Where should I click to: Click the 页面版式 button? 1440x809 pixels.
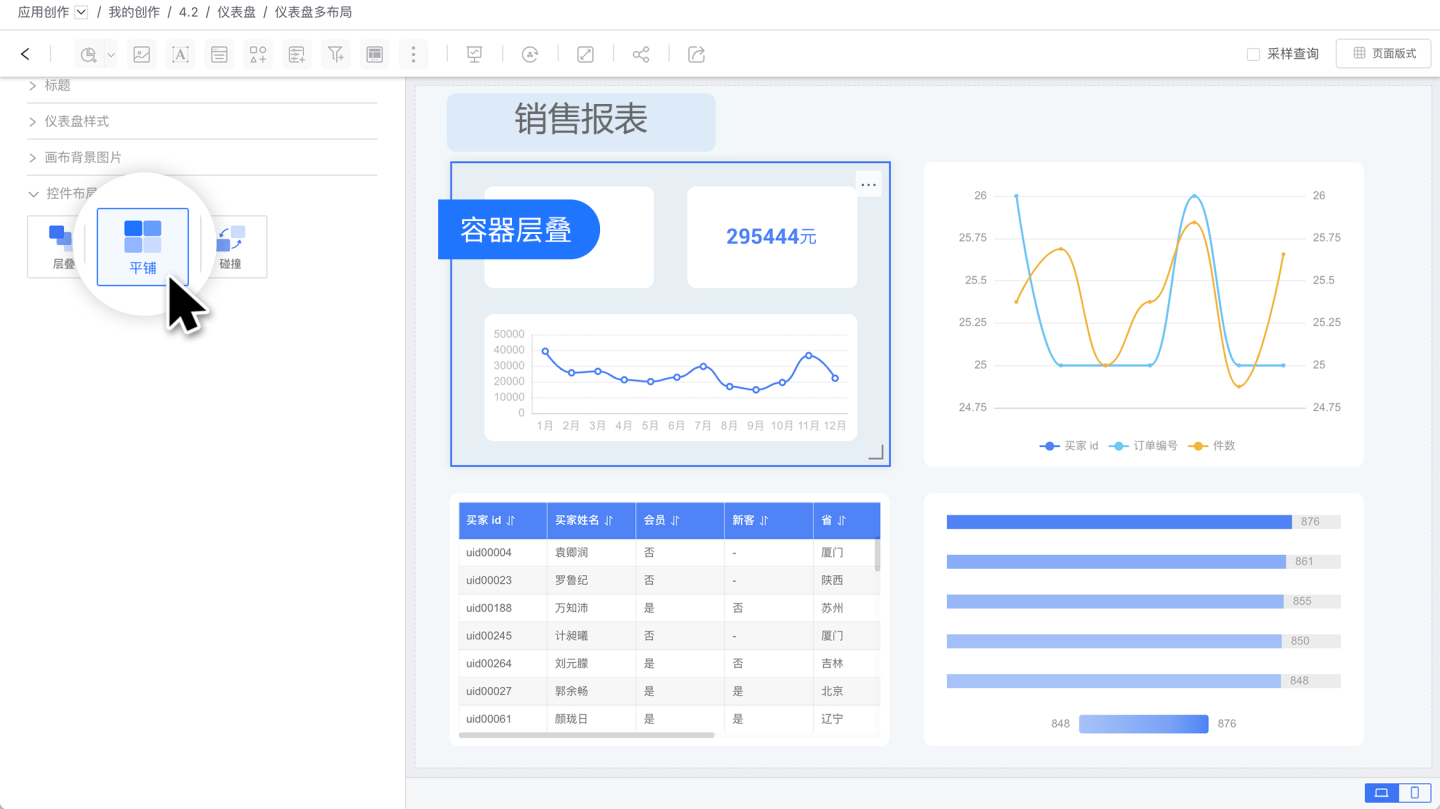click(1383, 54)
